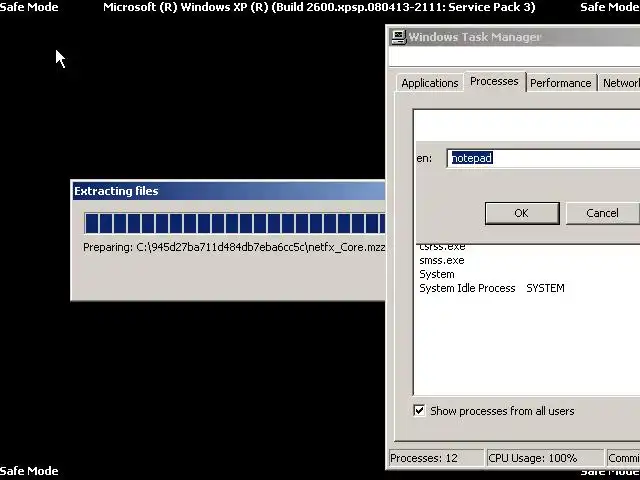
Task: Switch to the Applications tab
Action: [429, 83]
